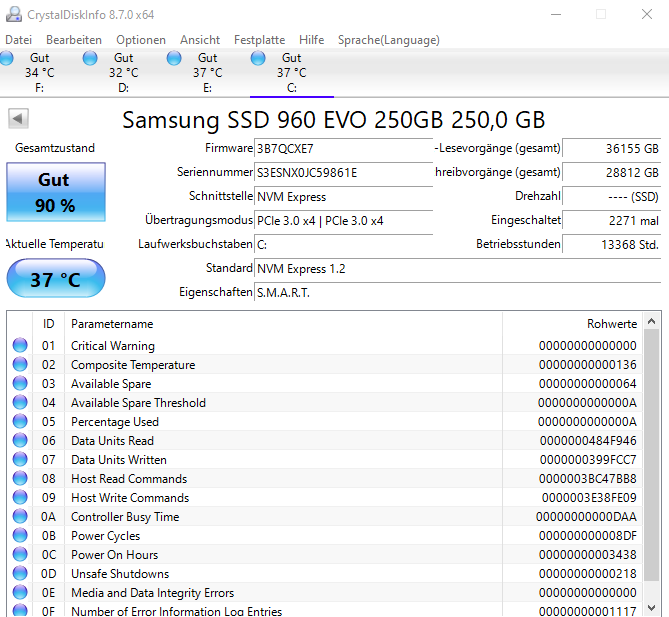Click the Eingeschaltet count 2271 mal

pyautogui.click(x=612, y=221)
